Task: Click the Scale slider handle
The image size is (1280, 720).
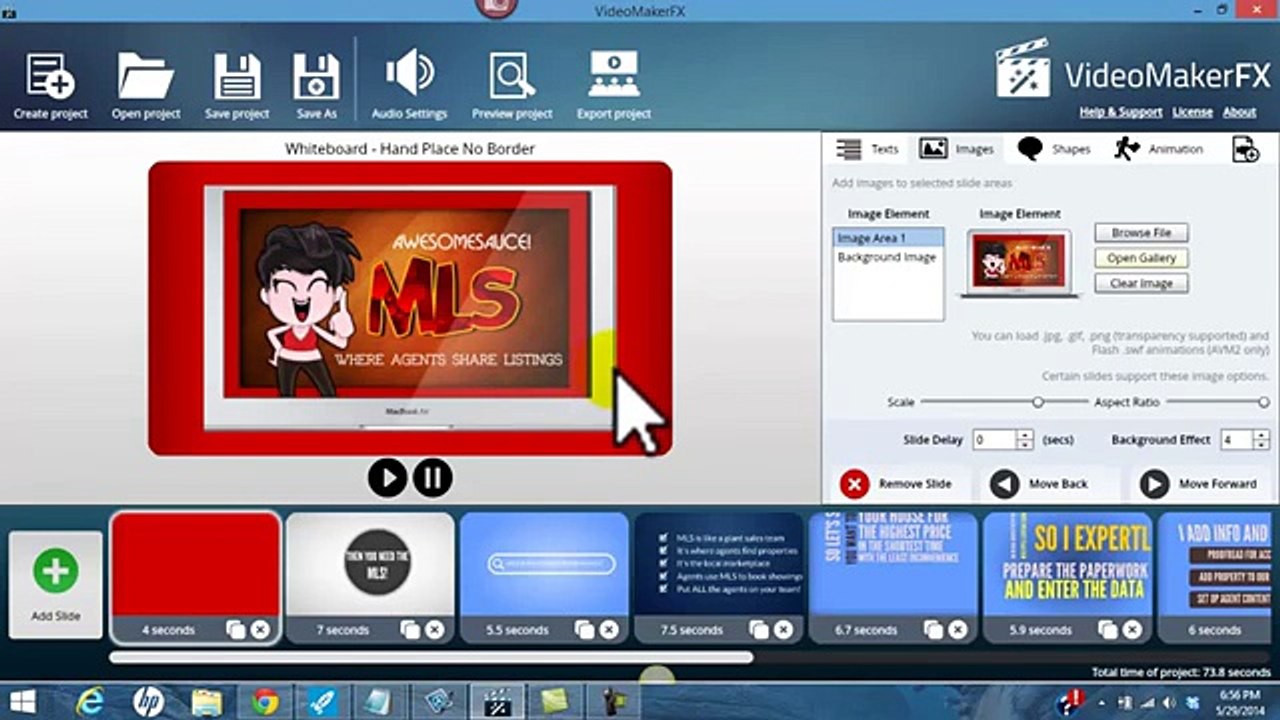Action: tap(1038, 402)
